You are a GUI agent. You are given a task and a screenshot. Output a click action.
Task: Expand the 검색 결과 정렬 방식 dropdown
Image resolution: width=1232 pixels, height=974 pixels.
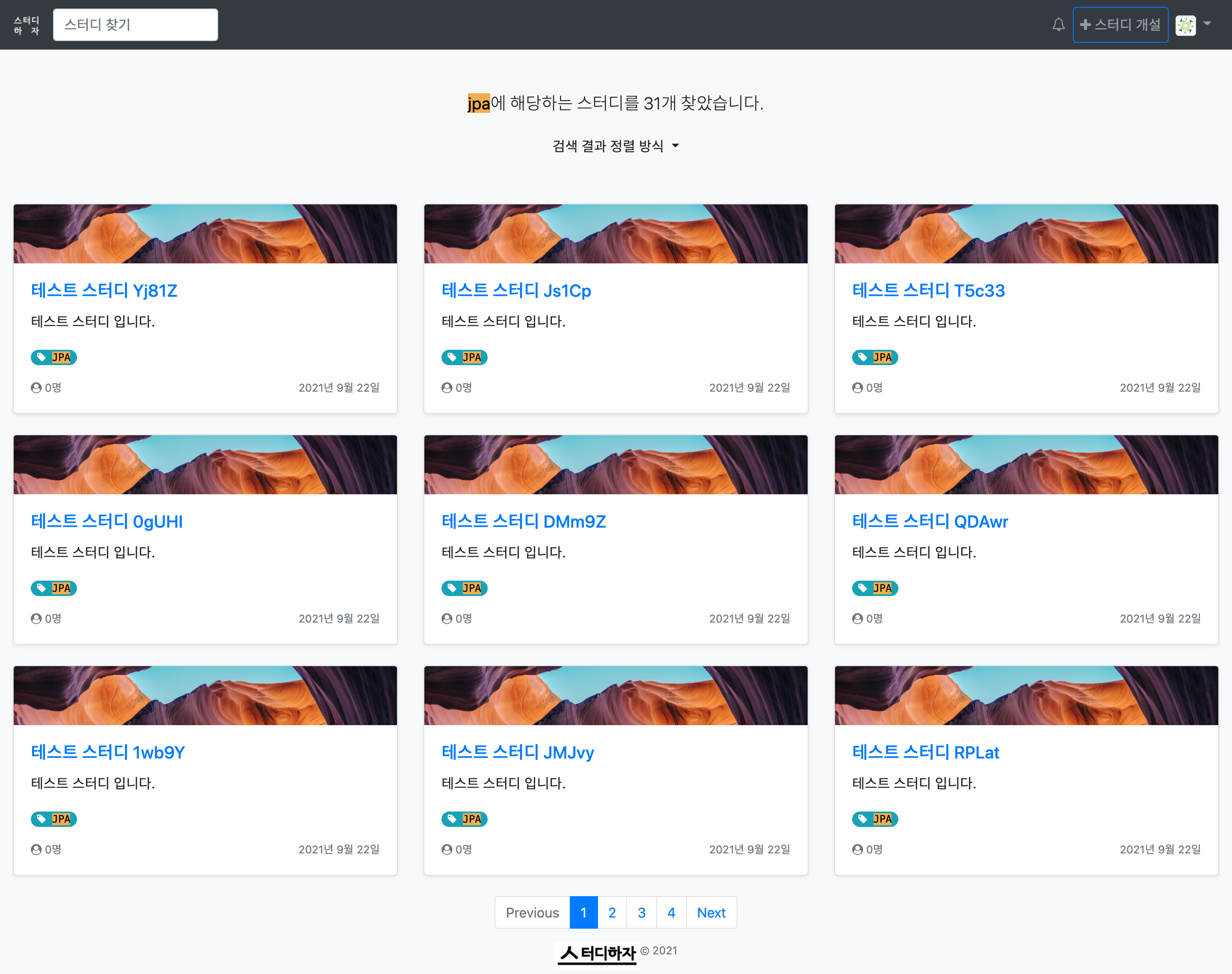pos(616,146)
